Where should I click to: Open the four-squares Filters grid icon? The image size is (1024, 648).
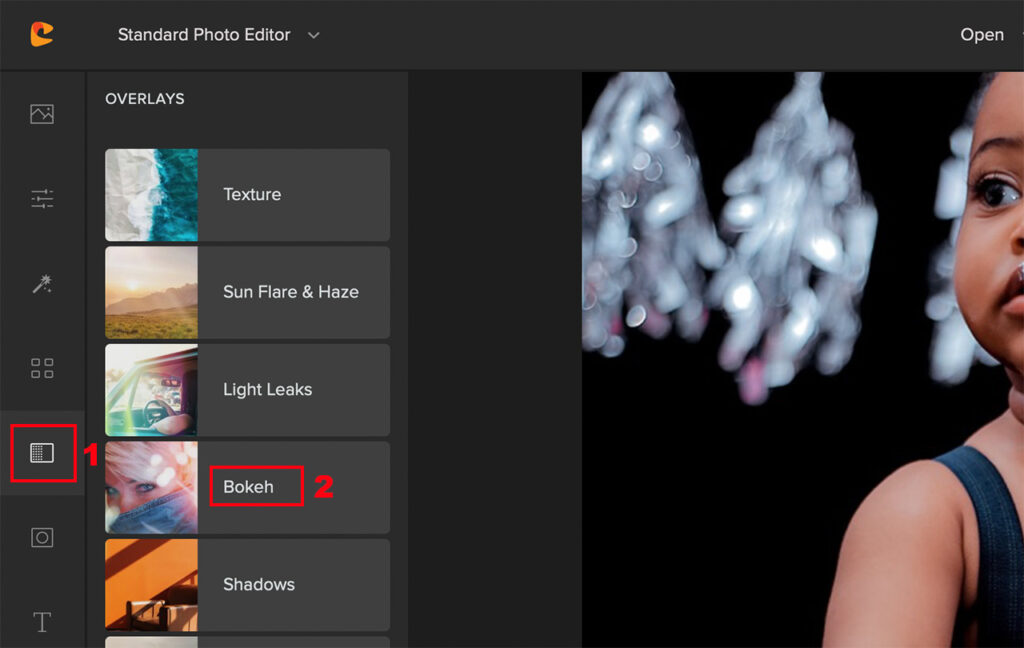tap(42, 368)
